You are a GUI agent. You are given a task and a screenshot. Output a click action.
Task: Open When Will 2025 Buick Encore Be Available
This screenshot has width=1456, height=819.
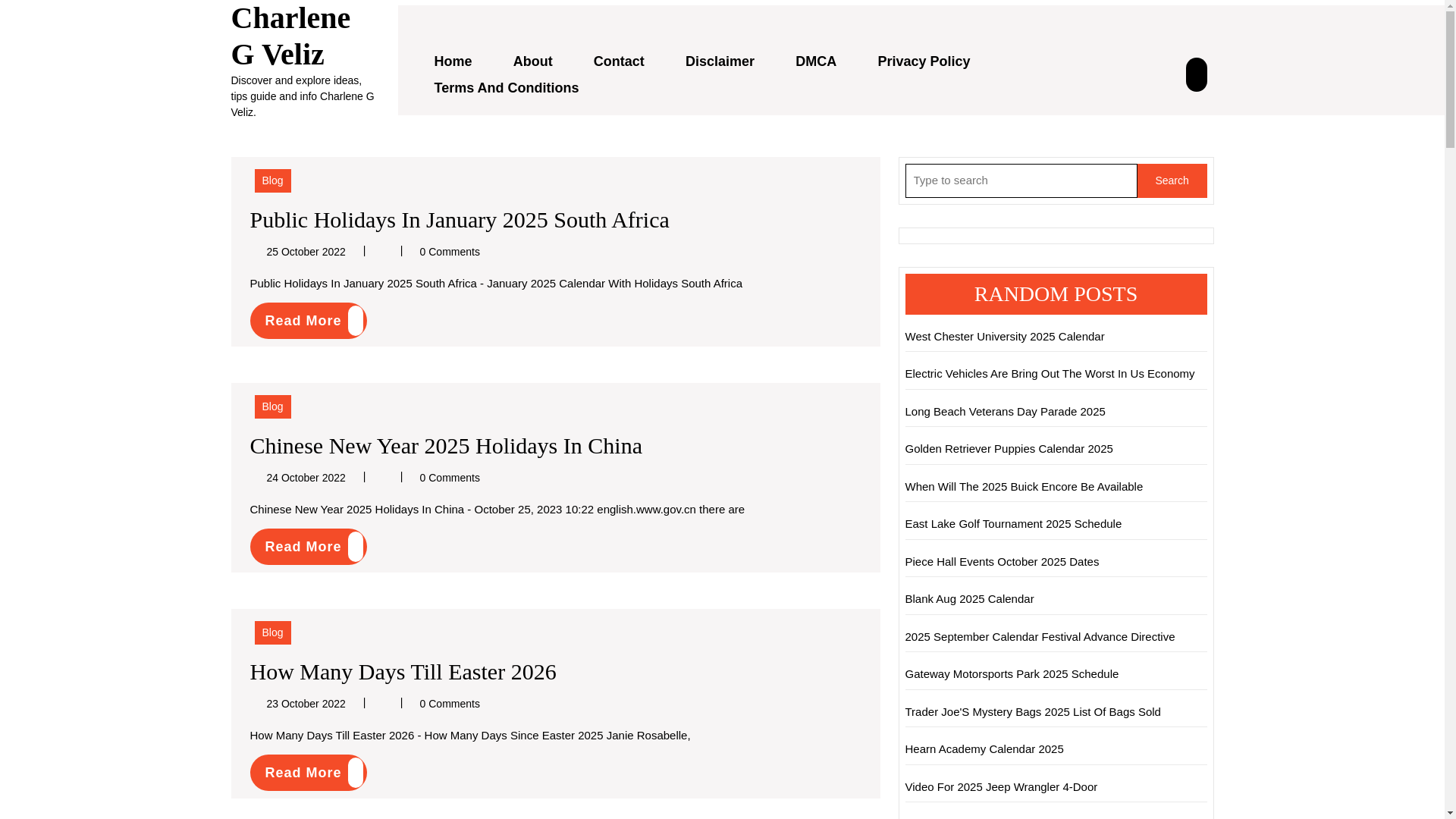[1024, 487]
